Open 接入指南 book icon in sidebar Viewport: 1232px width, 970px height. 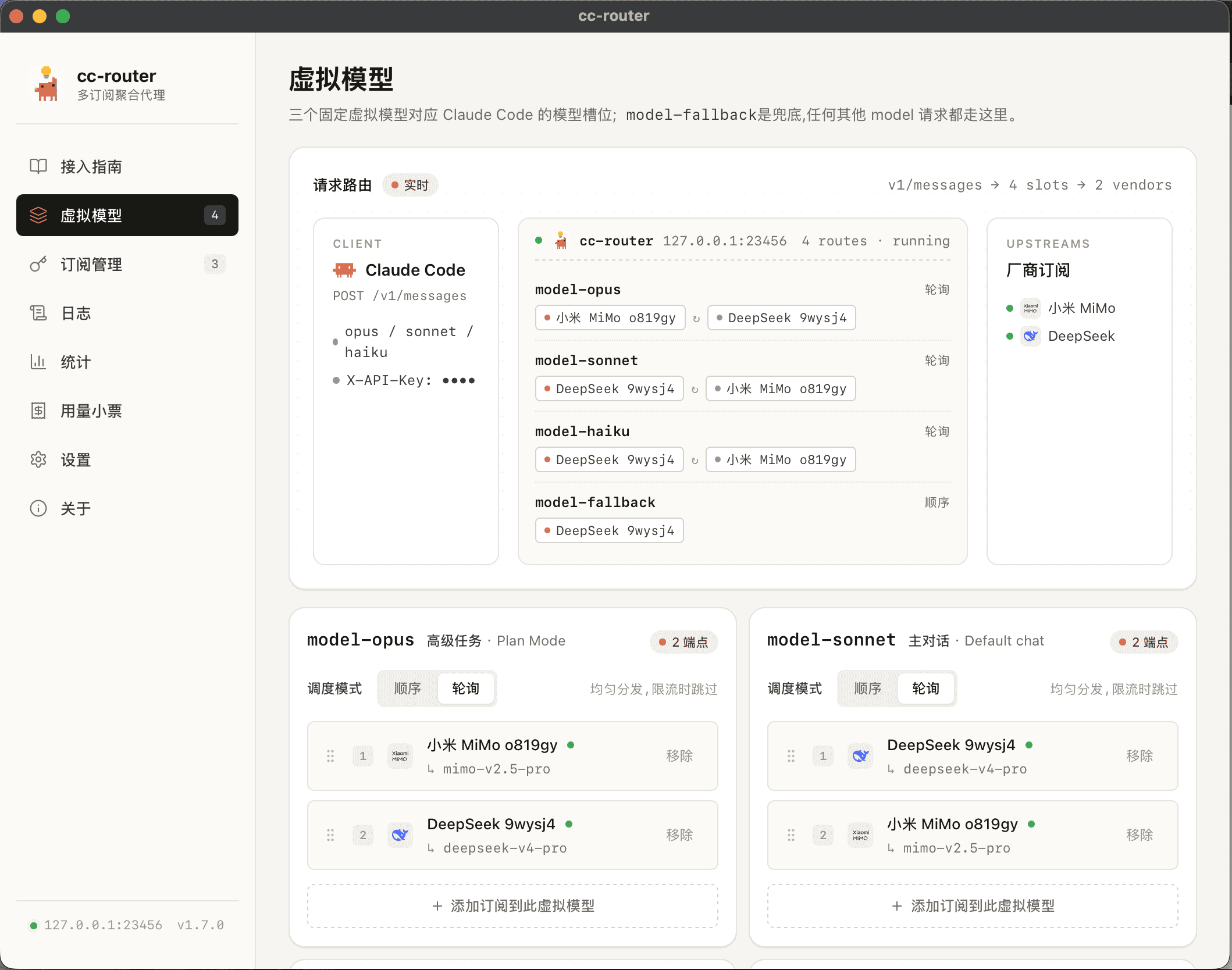[x=38, y=166]
